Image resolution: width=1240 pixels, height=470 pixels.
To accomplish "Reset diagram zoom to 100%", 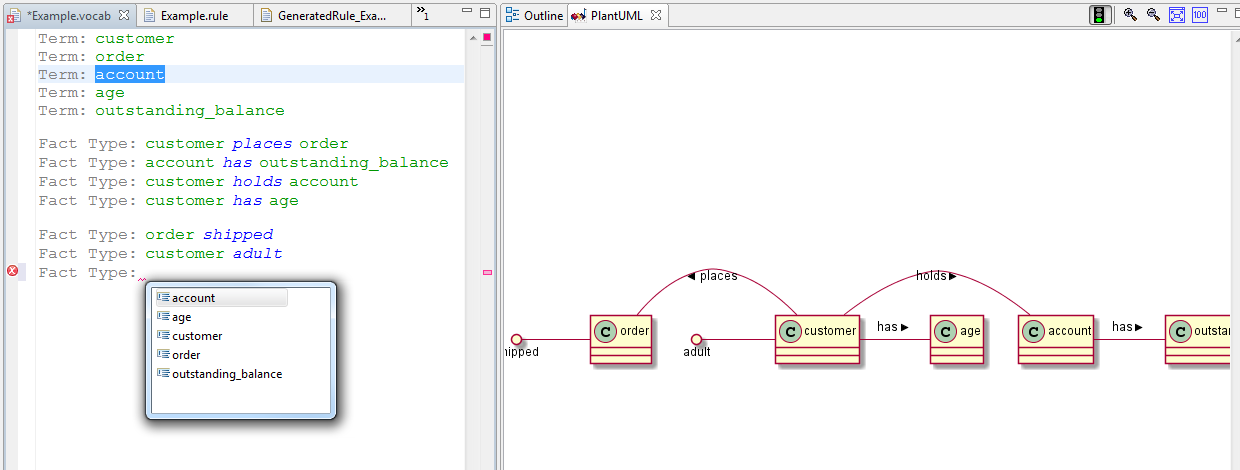I will (1200, 15).
